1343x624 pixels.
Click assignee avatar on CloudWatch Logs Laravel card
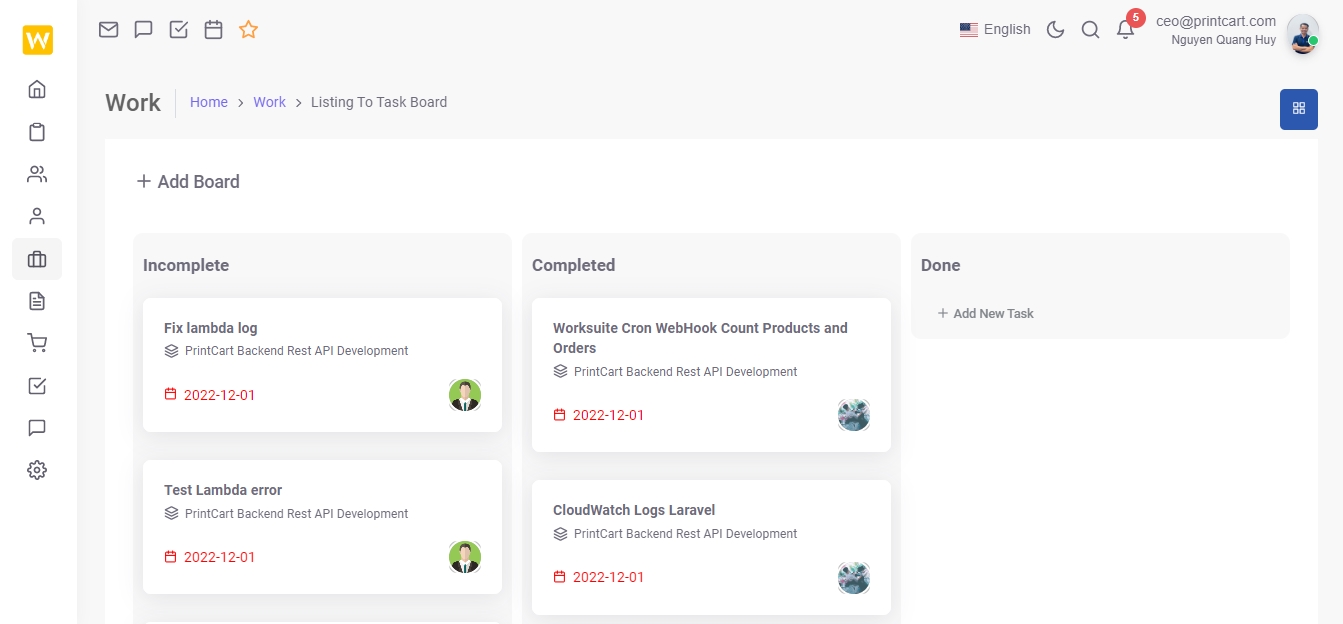pyautogui.click(x=854, y=577)
